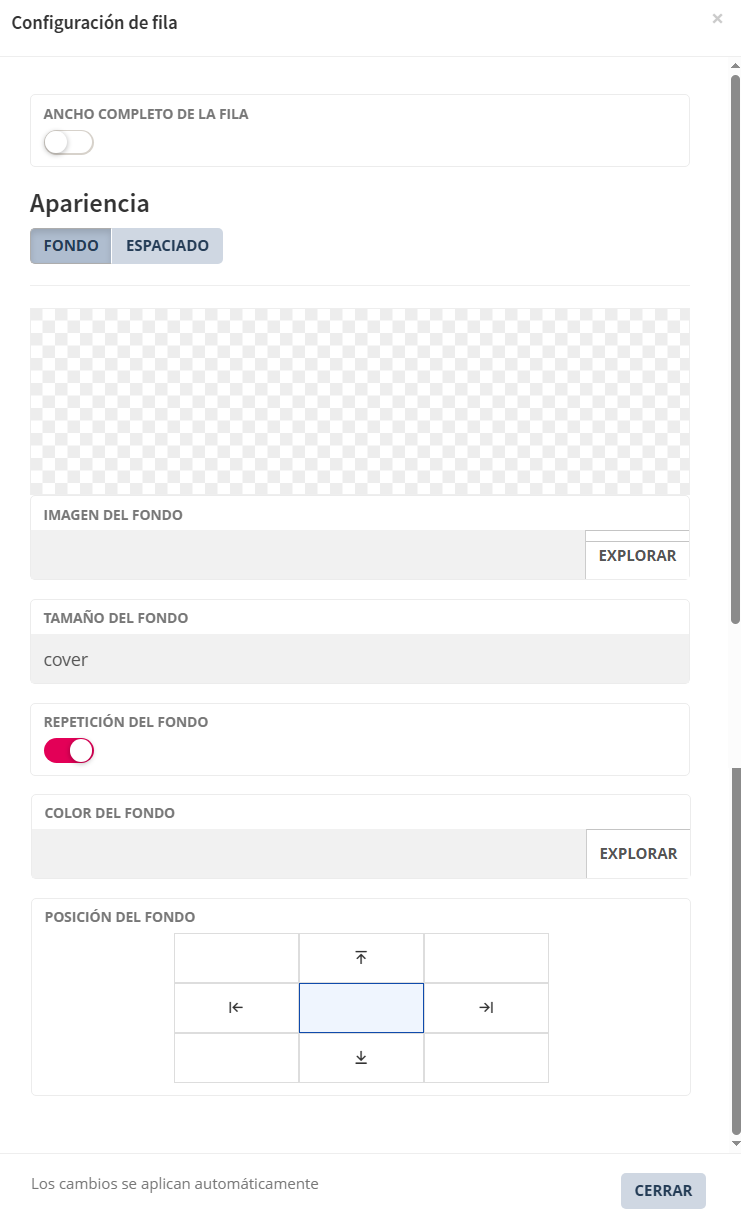Enable Ancho completo de la fila toggle
Image resolution: width=741 pixels, height=1226 pixels.
click(x=69, y=143)
